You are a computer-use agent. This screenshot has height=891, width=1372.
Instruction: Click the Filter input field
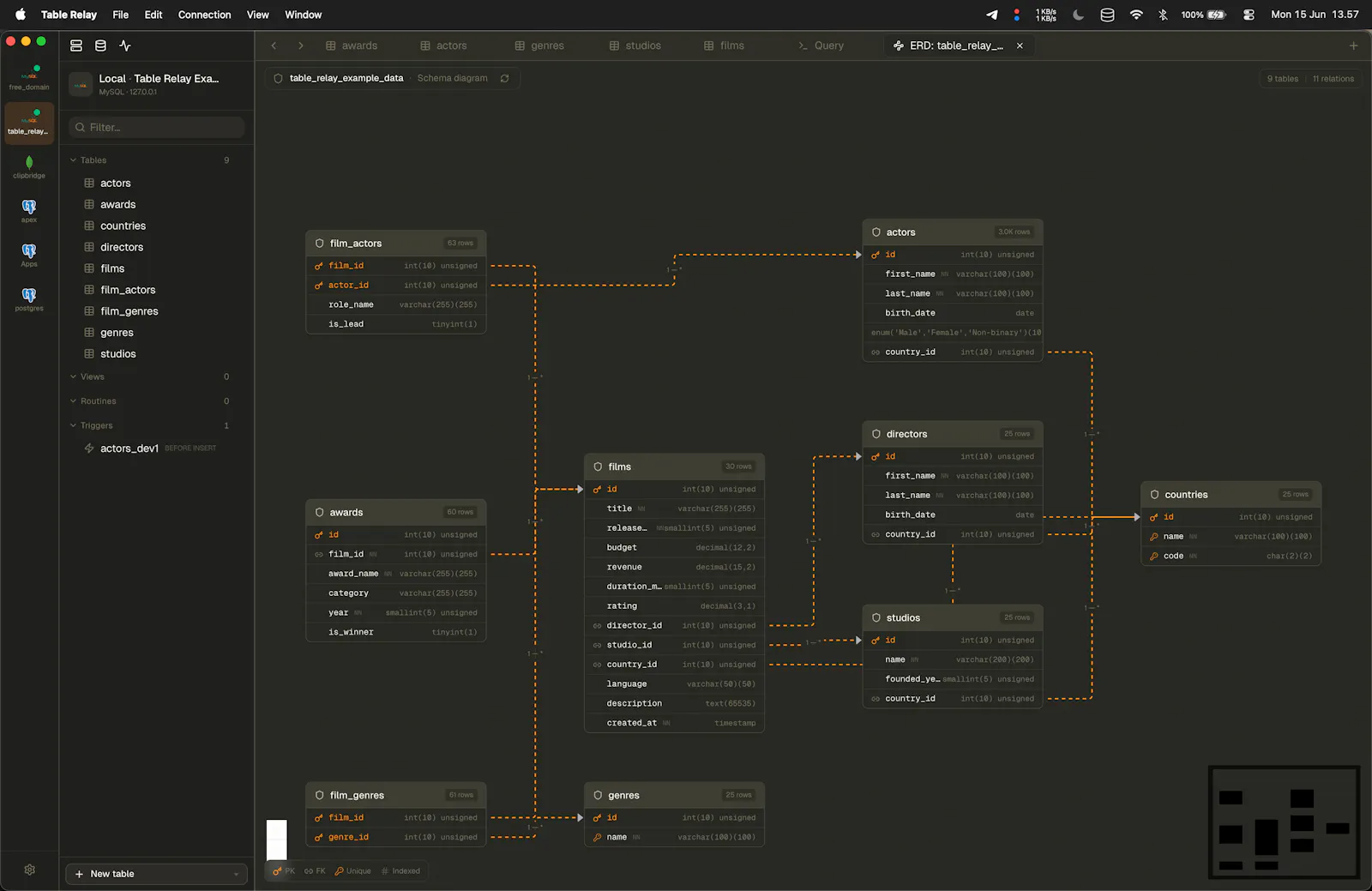click(x=157, y=127)
